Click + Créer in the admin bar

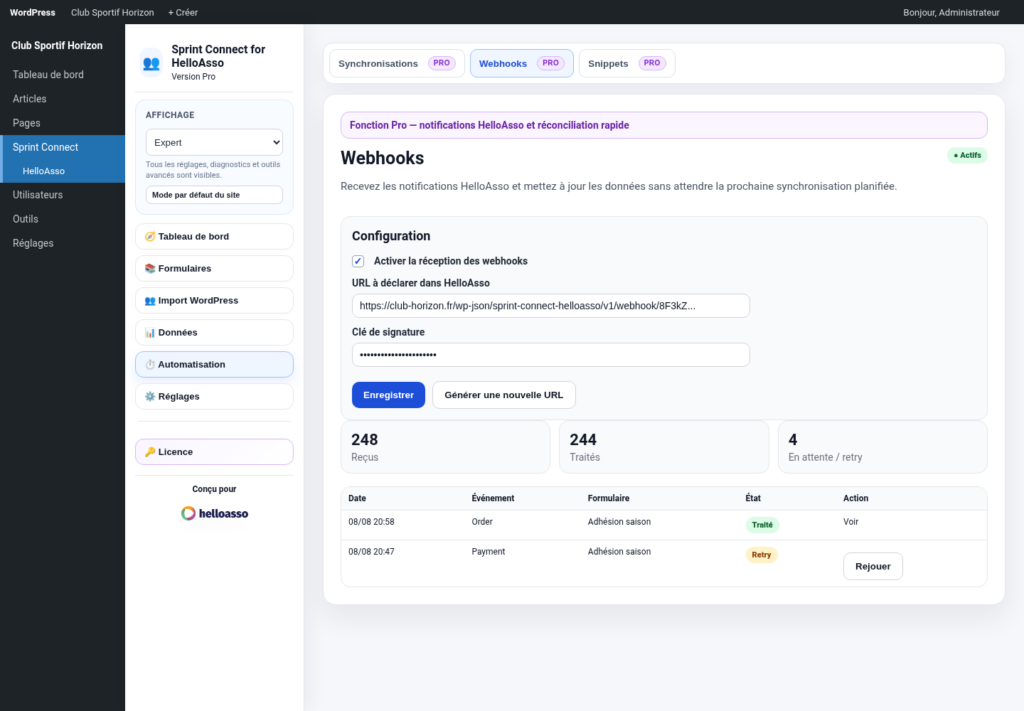point(183,12)
